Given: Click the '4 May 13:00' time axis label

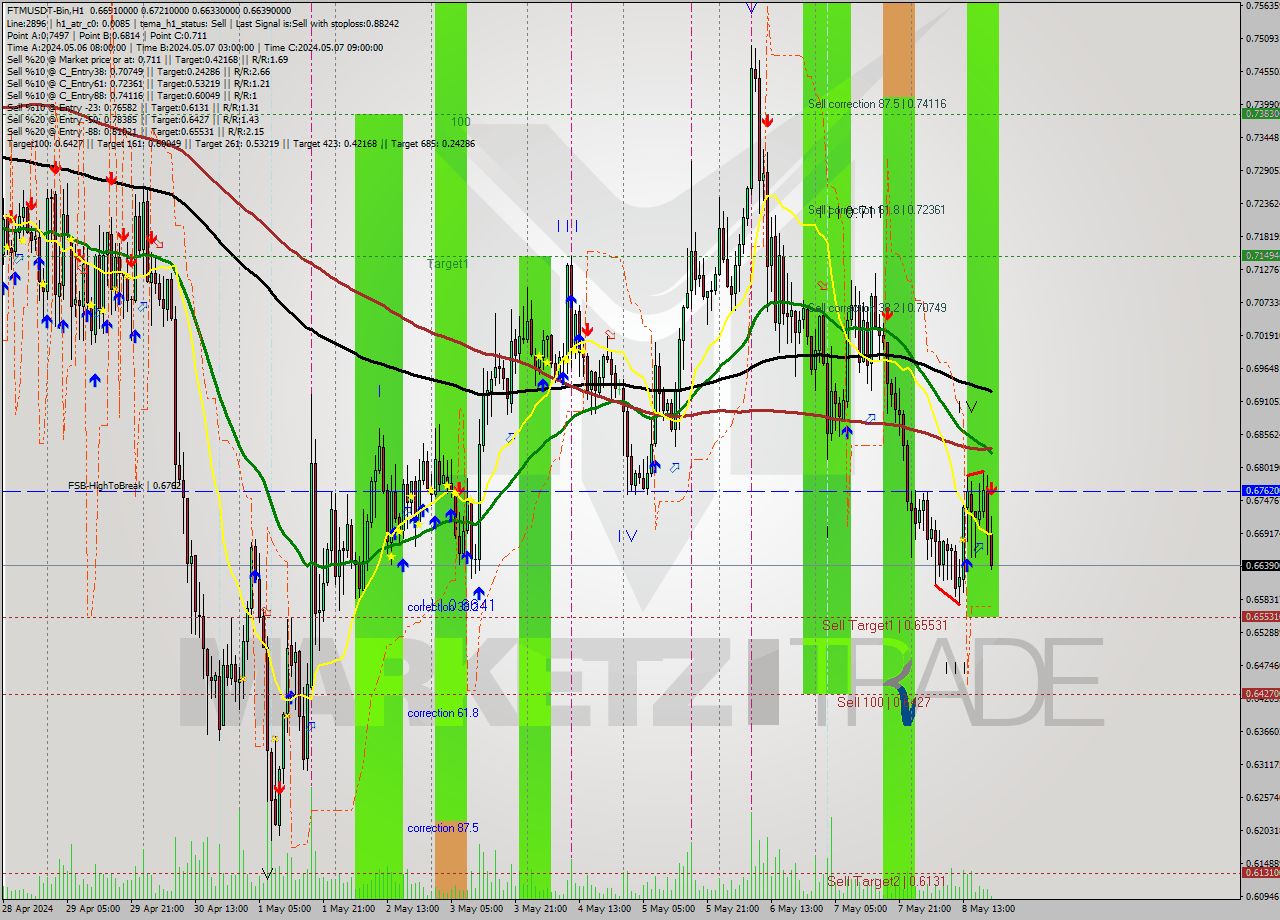Looking at the screenshot, I should 604,910.
